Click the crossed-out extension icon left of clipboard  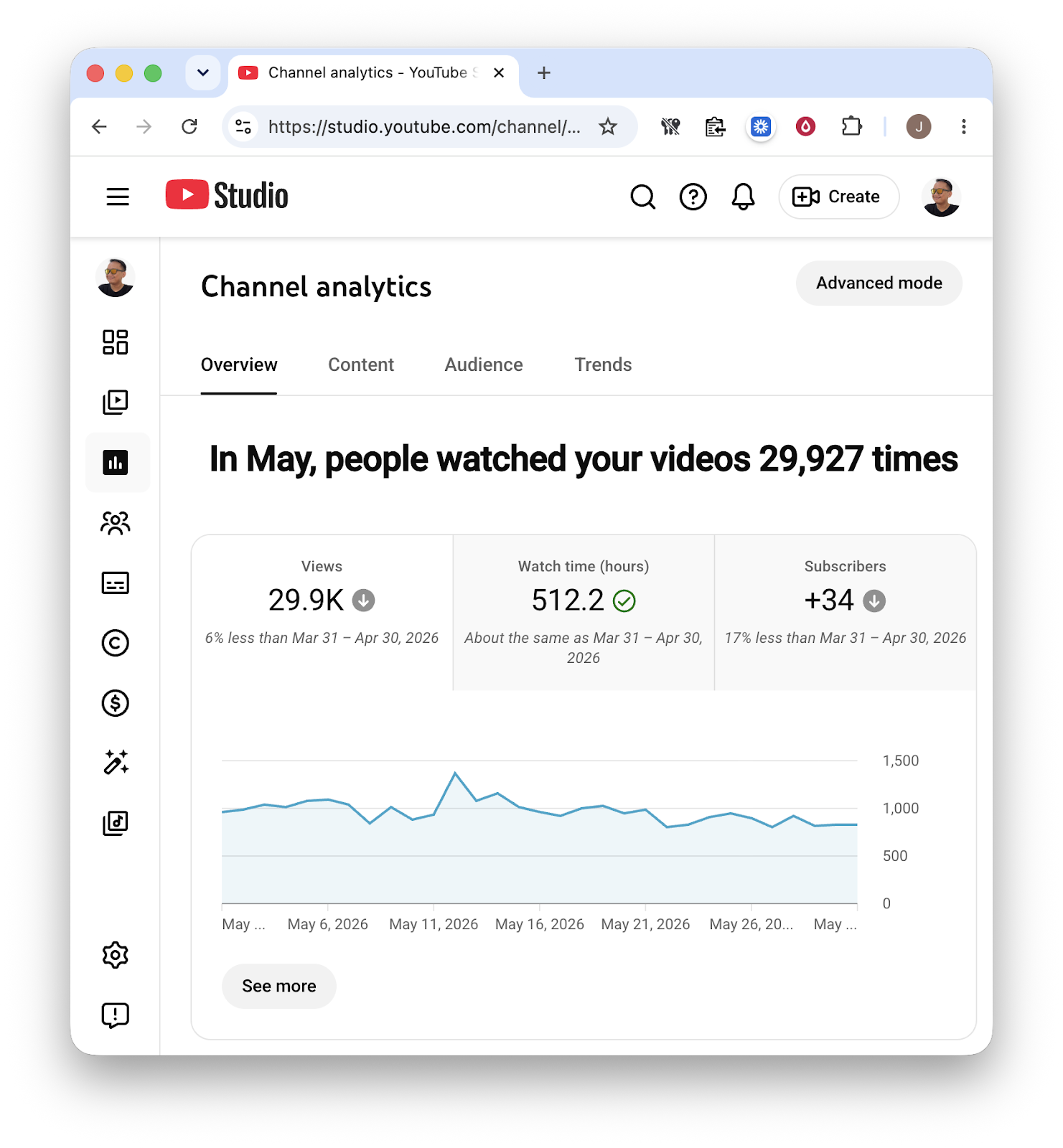(670, 127)
